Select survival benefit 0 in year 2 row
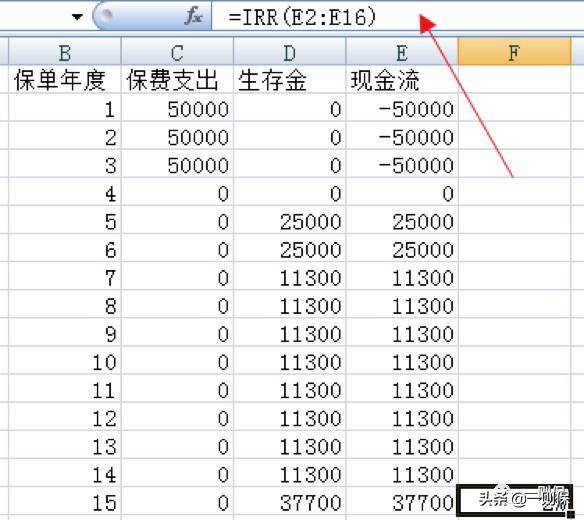 click(290, 135)
